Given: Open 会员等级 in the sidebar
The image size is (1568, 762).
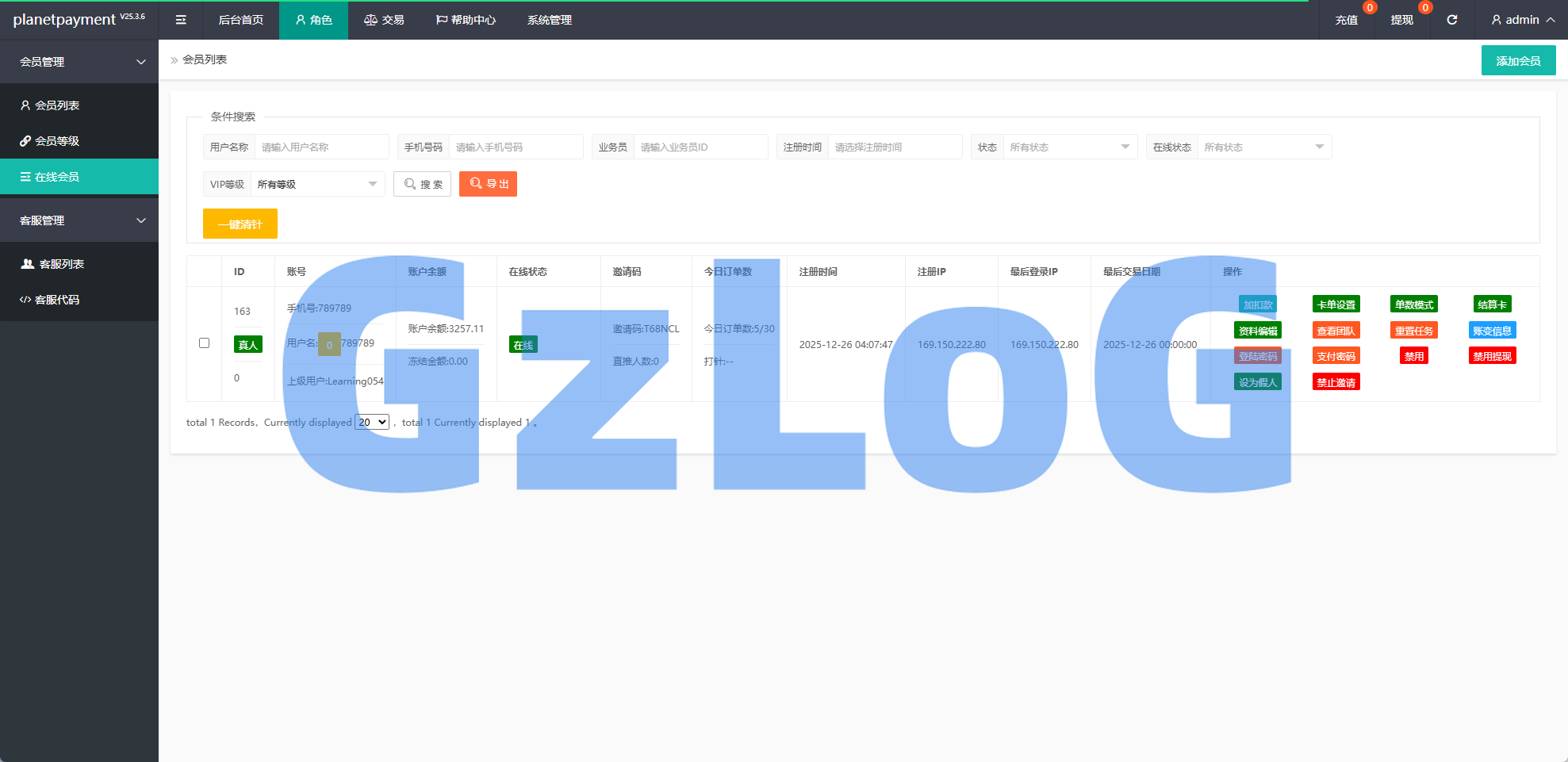Looking at the screenshot, I should (56, 141).
